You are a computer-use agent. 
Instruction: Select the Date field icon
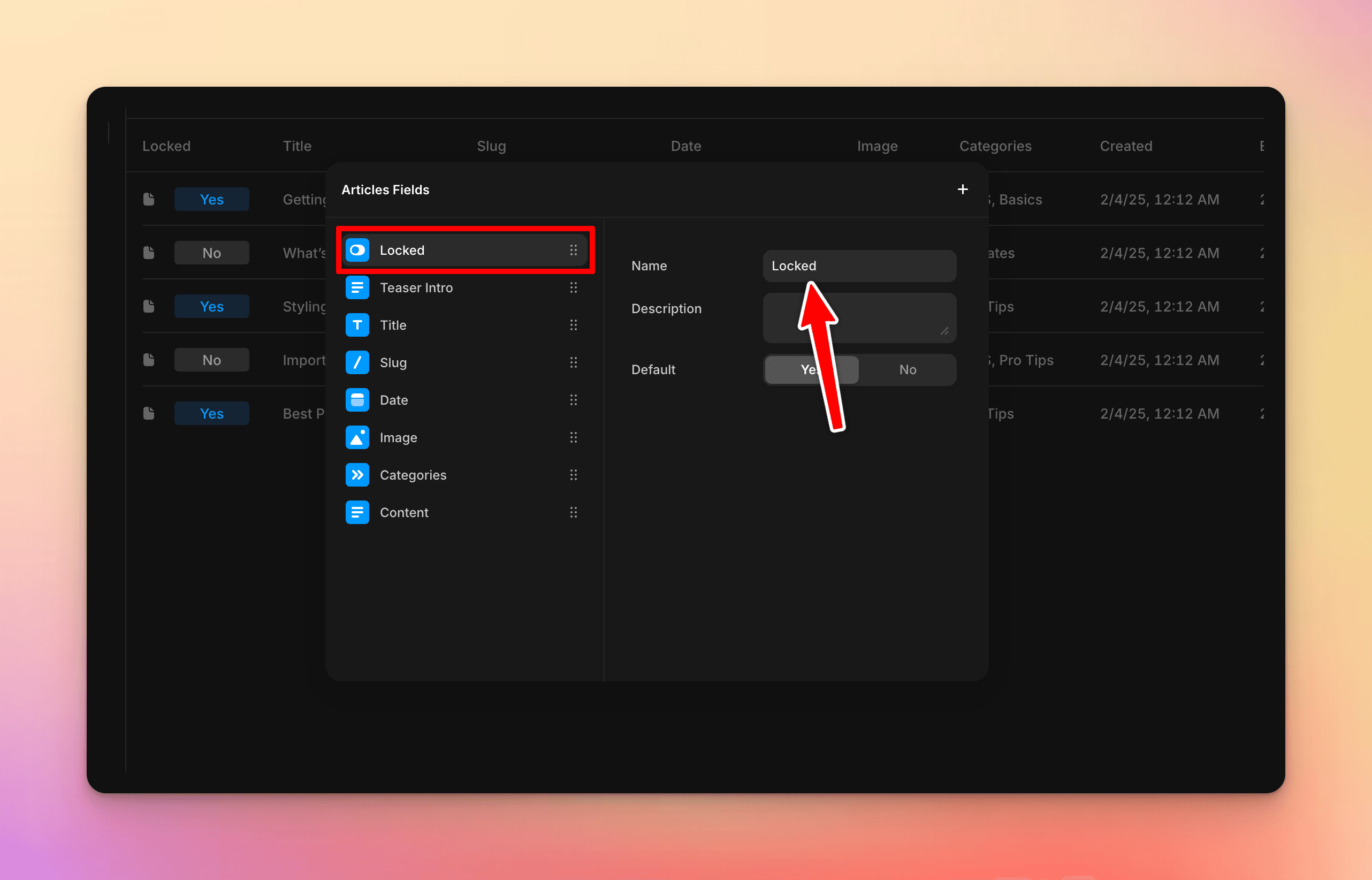357,399
